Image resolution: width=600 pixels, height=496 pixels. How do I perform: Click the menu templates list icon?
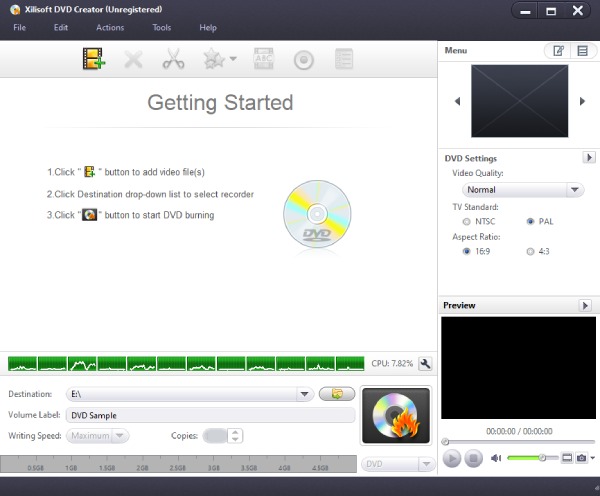coord(583,51)
